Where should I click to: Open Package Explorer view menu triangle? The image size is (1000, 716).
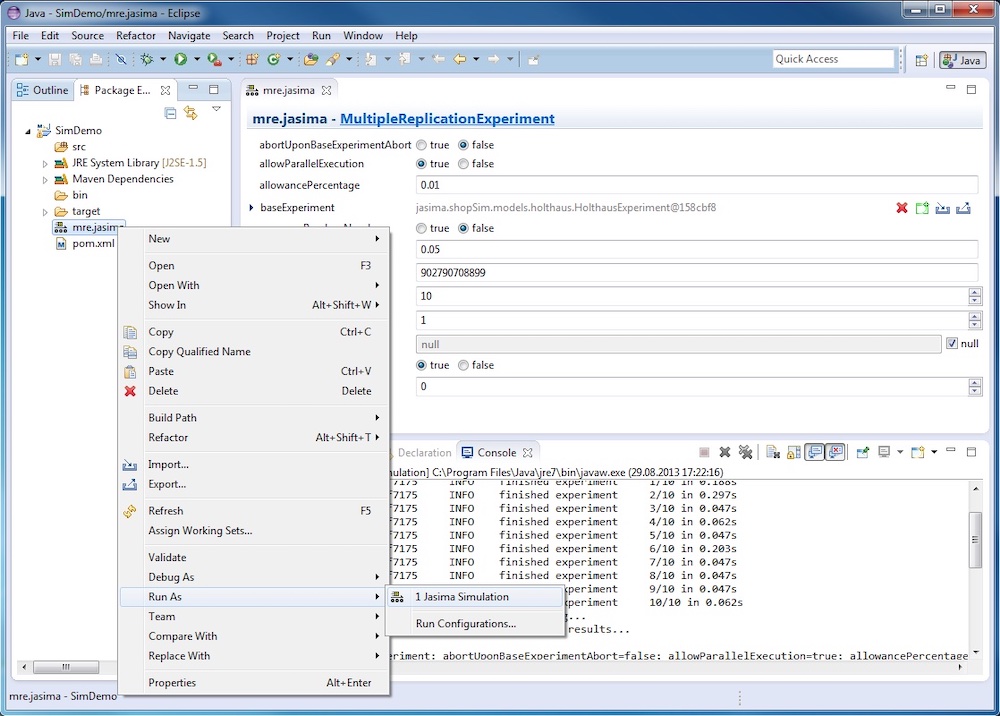(217, 109)
